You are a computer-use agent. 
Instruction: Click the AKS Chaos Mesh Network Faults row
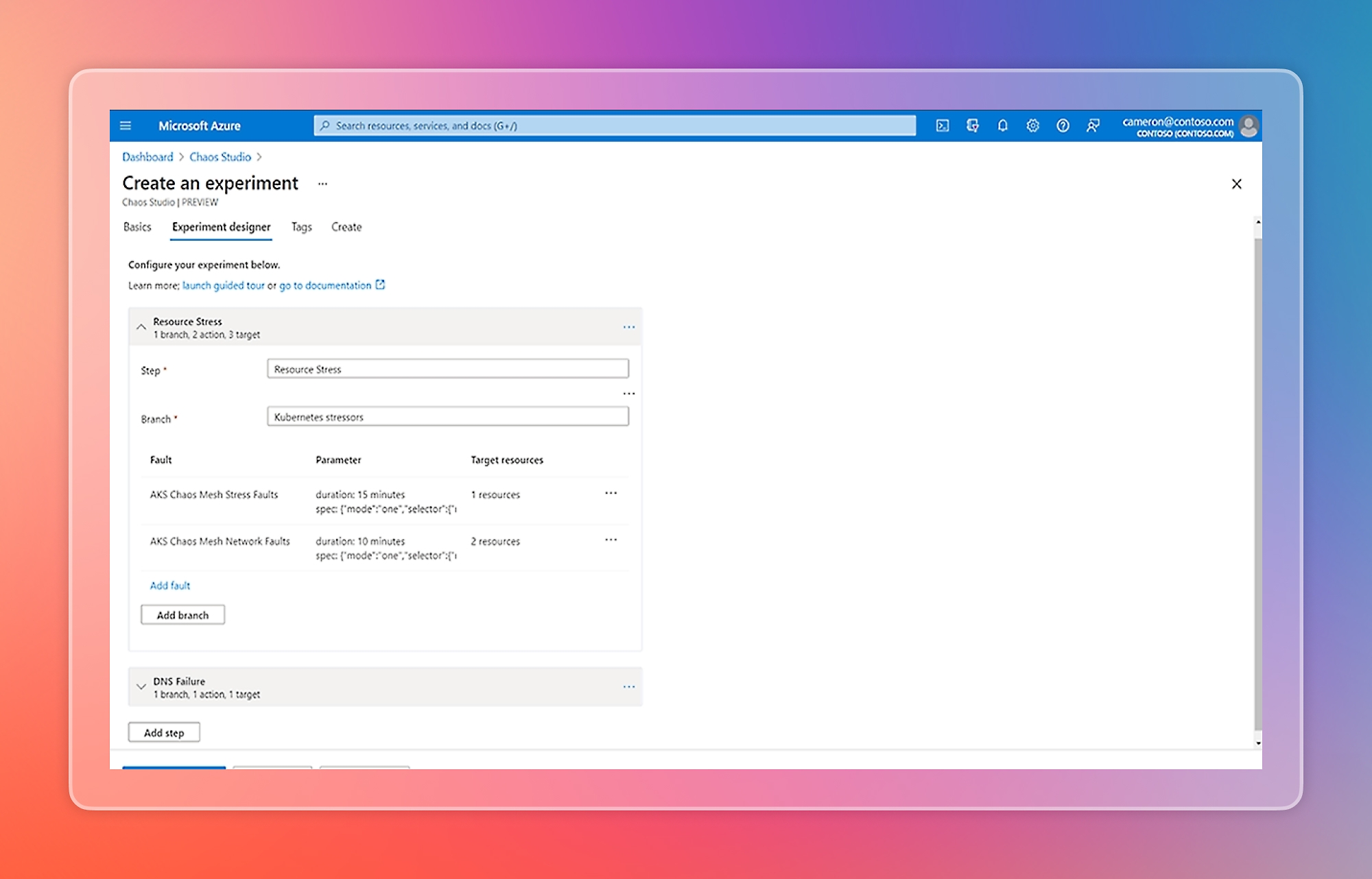tap(385, 548)
